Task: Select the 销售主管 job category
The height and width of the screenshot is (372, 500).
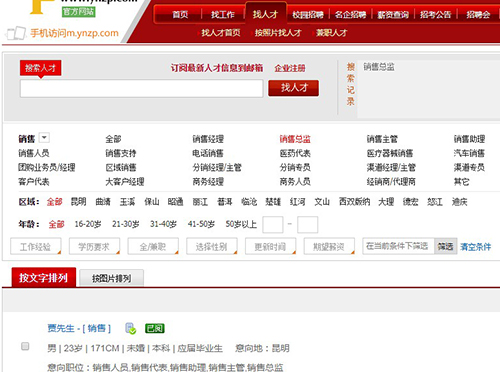Action: (x=382, y=139)
